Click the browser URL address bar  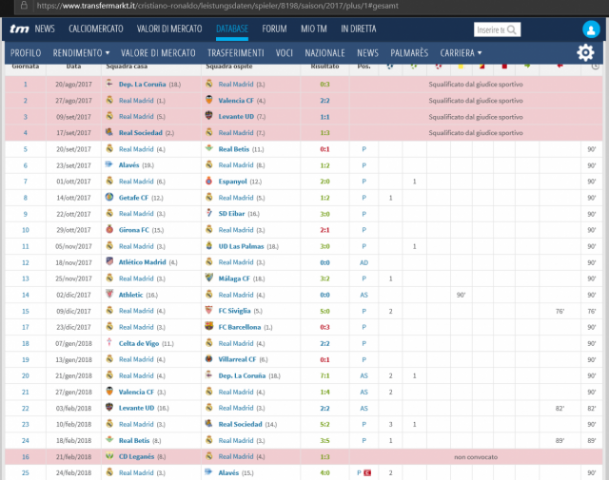tap(218, 5)
